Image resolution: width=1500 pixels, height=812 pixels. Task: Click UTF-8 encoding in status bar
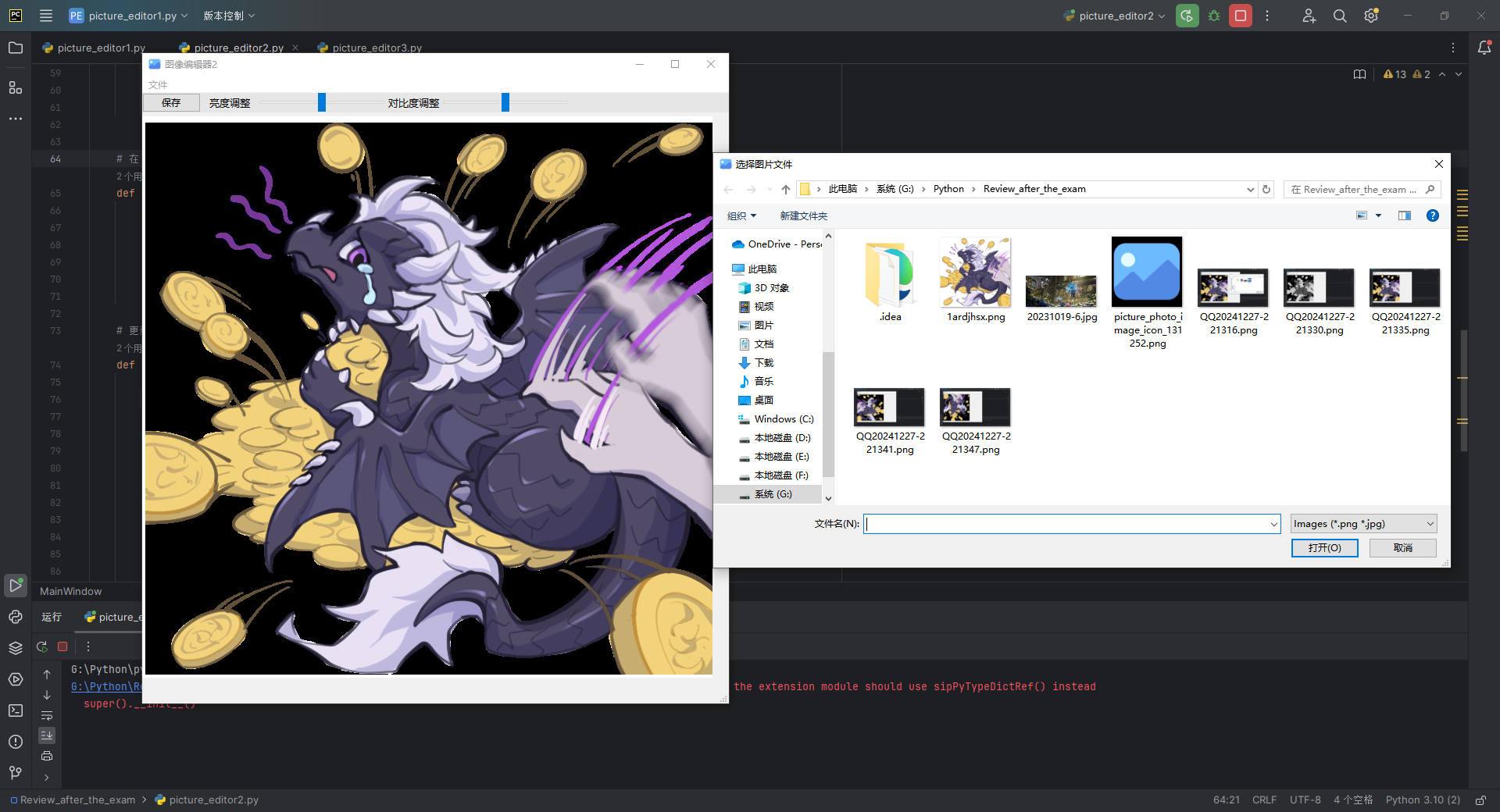1305,800
